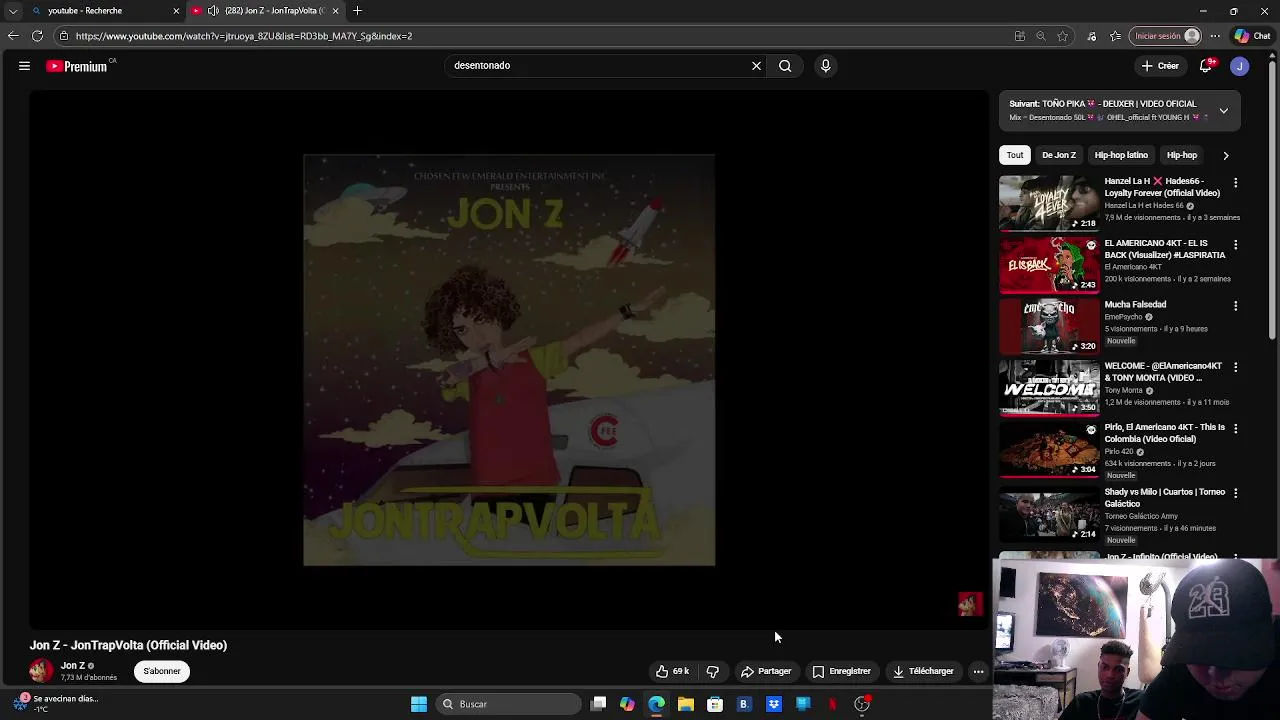The image size is (1280, 720).
Task: Open Jon Z channel name link
Action: pyautogui.click(x=72, y=666)
